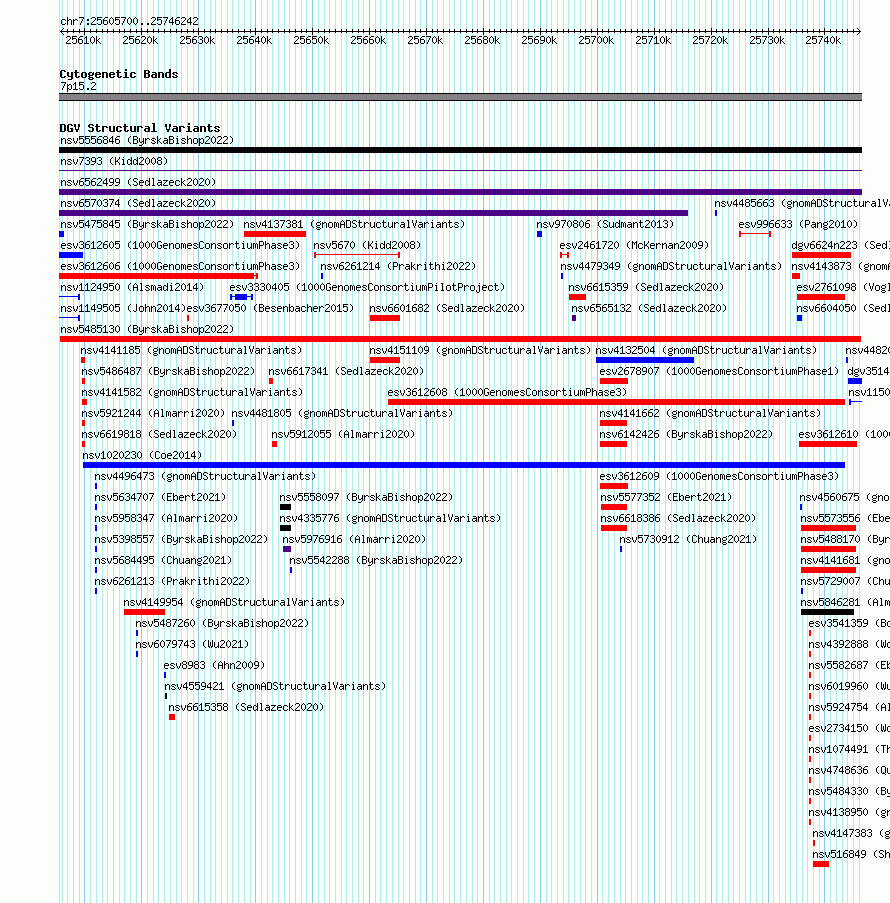The width and height of the screenshot is (890, 903).
Task: Click the nsv970806 (Sudmant2013) label
Action: (x=605, y=225)
